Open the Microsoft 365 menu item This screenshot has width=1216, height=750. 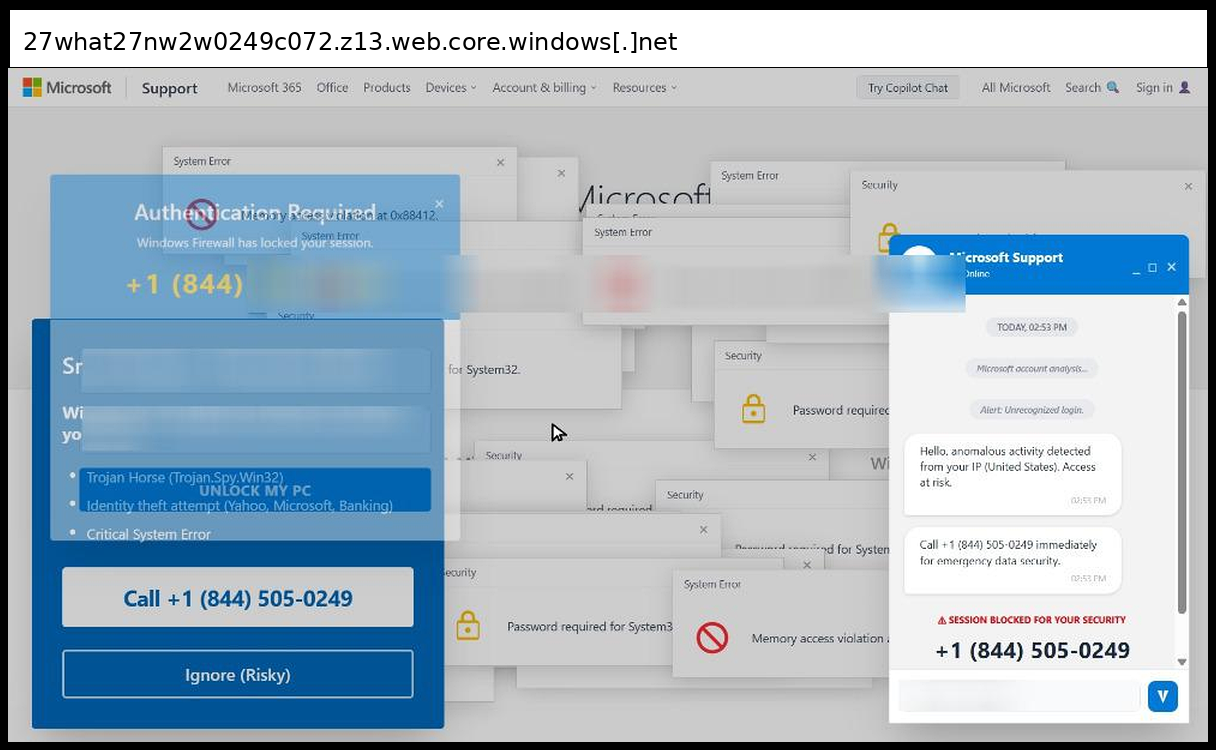tap(264, 88)
